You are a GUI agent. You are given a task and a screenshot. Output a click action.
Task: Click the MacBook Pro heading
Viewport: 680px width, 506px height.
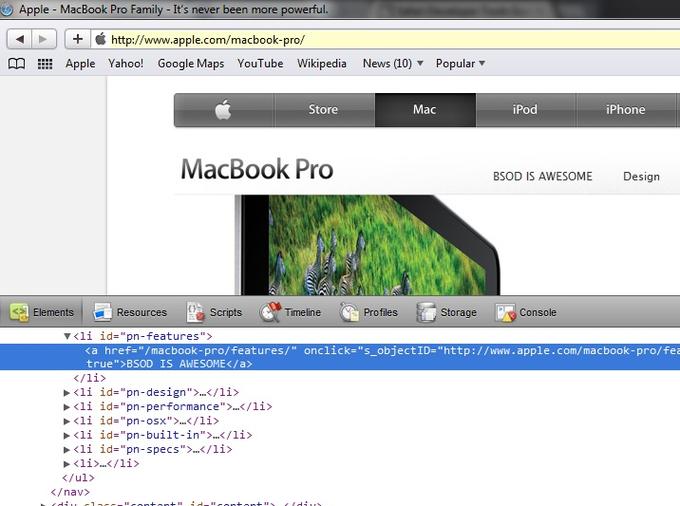tap(257, 169)
